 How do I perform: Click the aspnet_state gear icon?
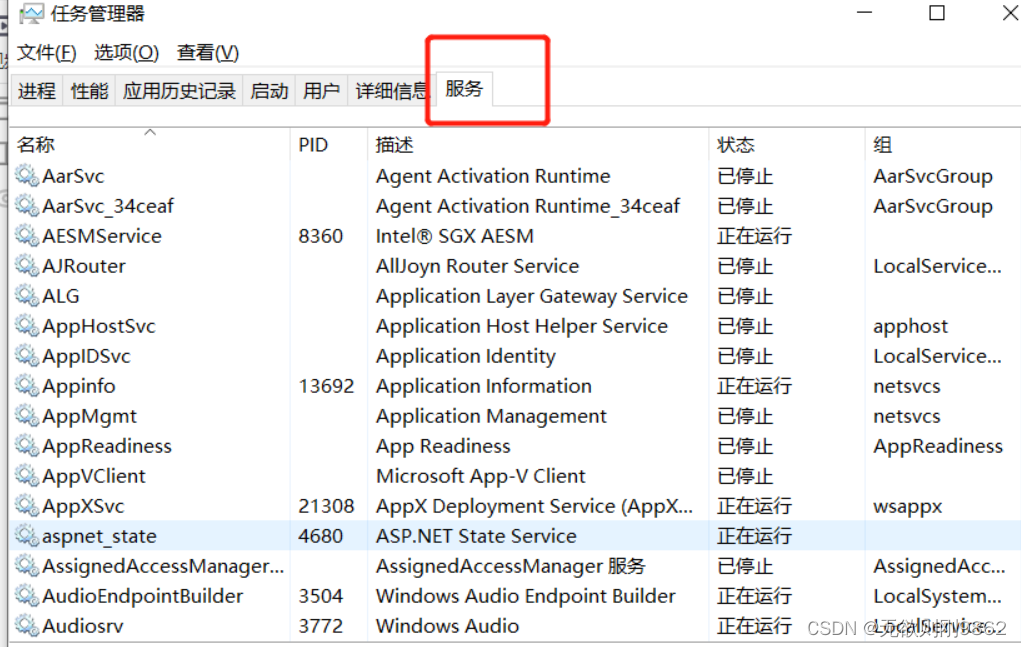(27, 536)
